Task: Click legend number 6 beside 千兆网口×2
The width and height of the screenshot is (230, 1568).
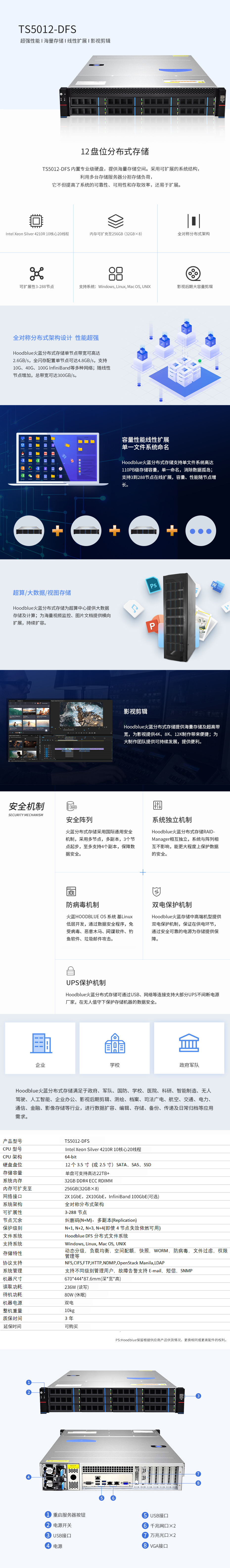Action: pos(145,1525)
